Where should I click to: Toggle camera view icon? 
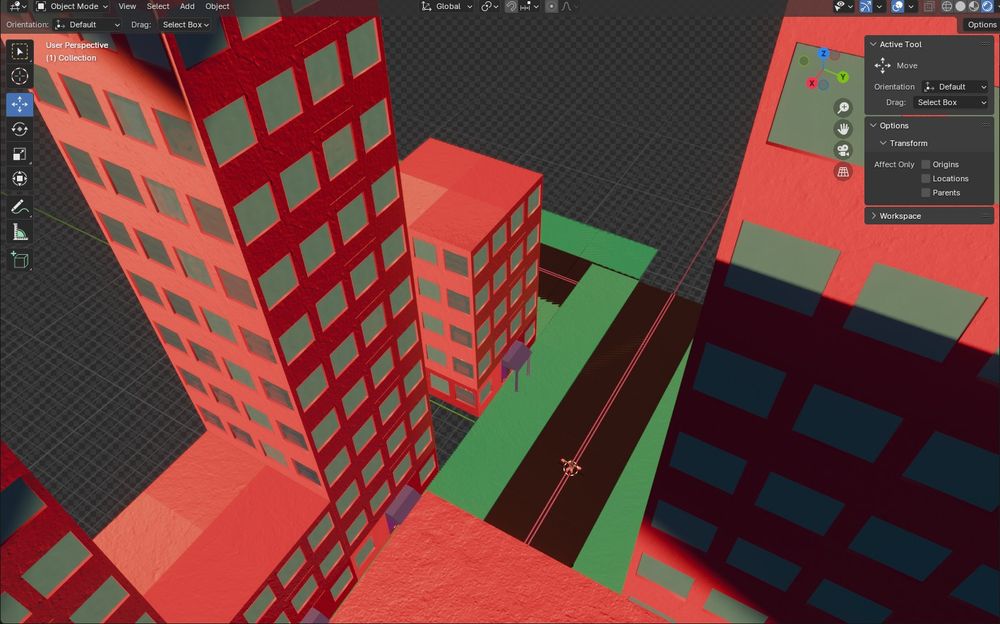coord(843,151)
